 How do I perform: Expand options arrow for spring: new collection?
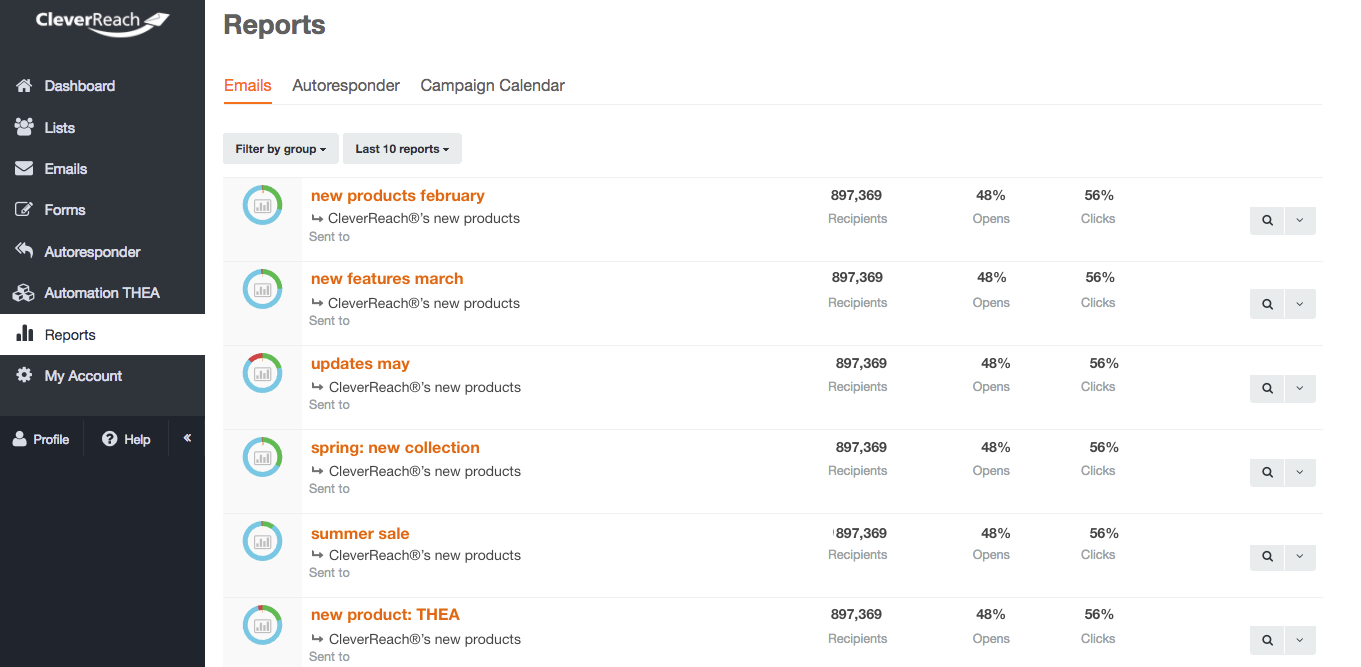point(1300,472)
